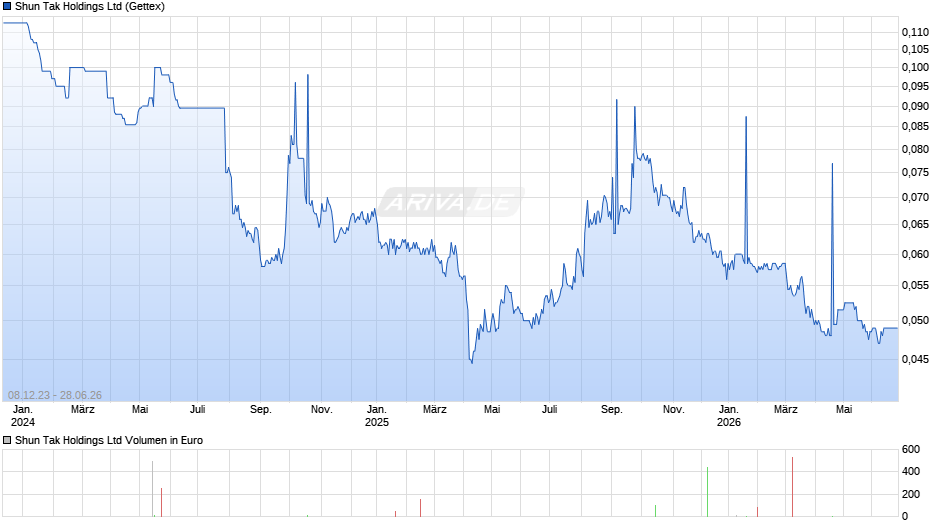
Task: Click the first 'März' x-axis label after Jan. 2024
Action: pos(83,410)
